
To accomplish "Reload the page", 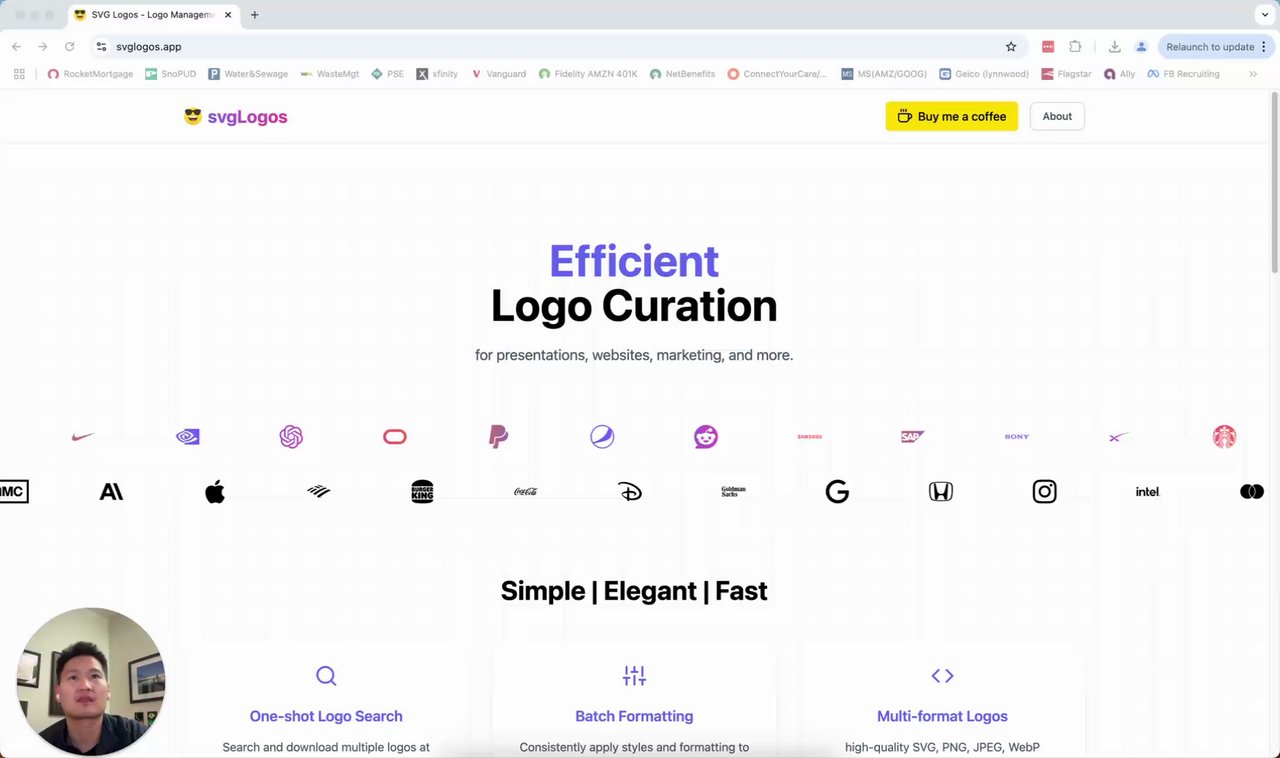I will (69, 47).
